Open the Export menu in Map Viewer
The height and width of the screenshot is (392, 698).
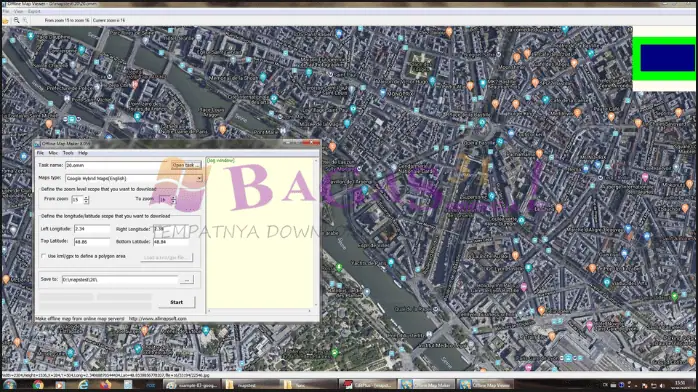[x=34, y=12]
